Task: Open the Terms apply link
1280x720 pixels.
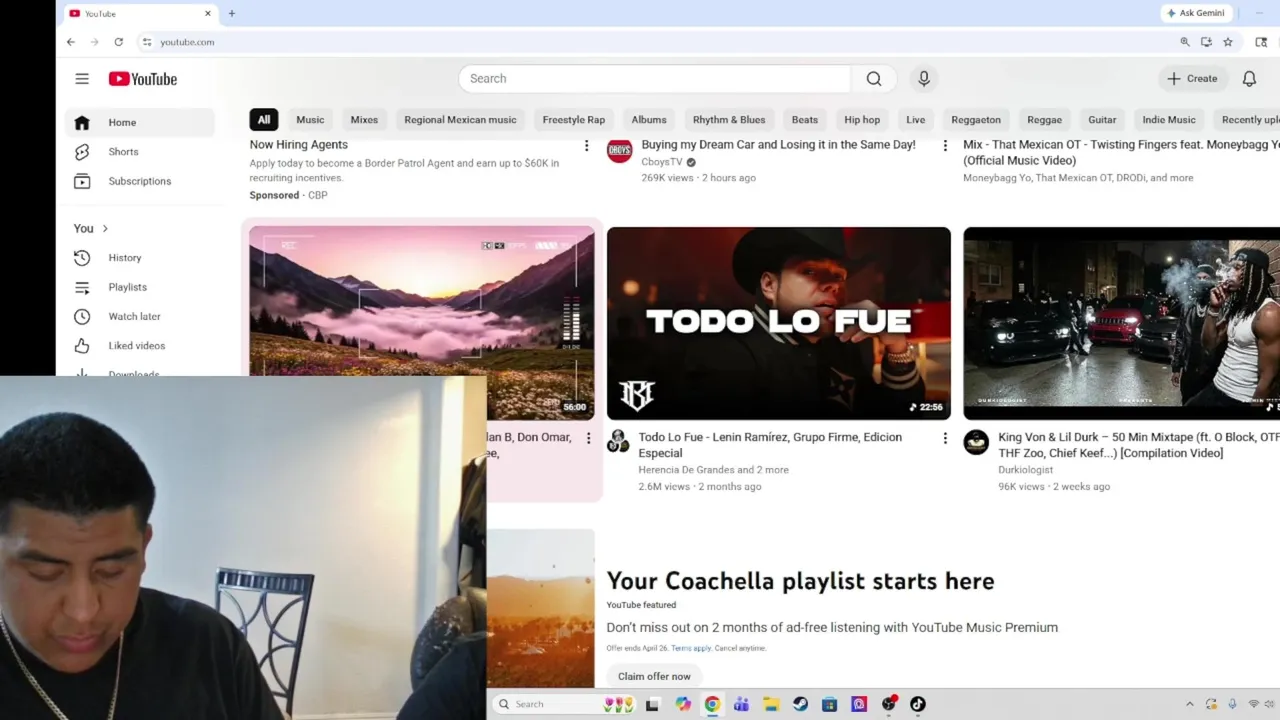Action: (691, 648)
